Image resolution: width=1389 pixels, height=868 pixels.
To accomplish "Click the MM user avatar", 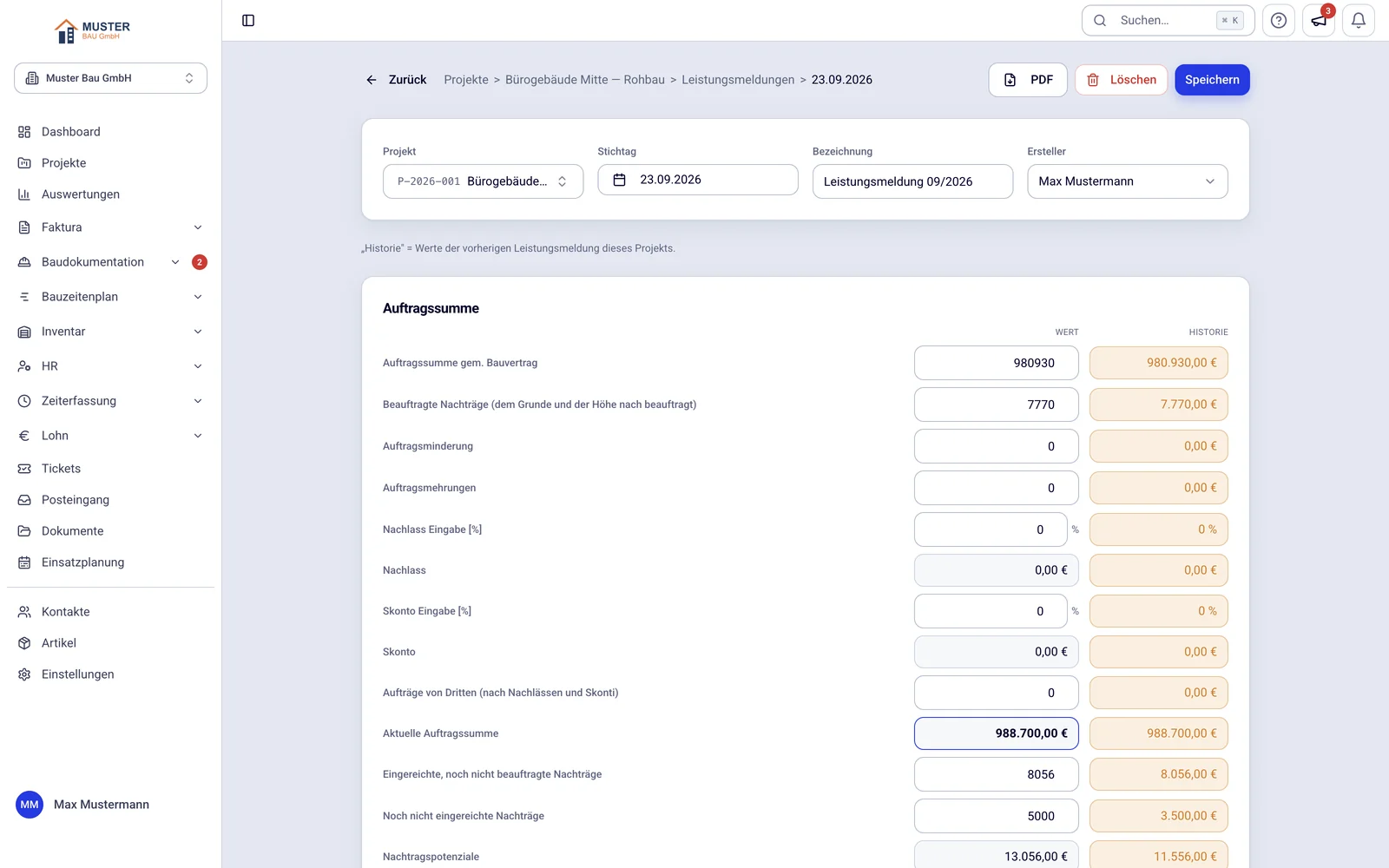I will pyautogui.click(x=30, y=805).
